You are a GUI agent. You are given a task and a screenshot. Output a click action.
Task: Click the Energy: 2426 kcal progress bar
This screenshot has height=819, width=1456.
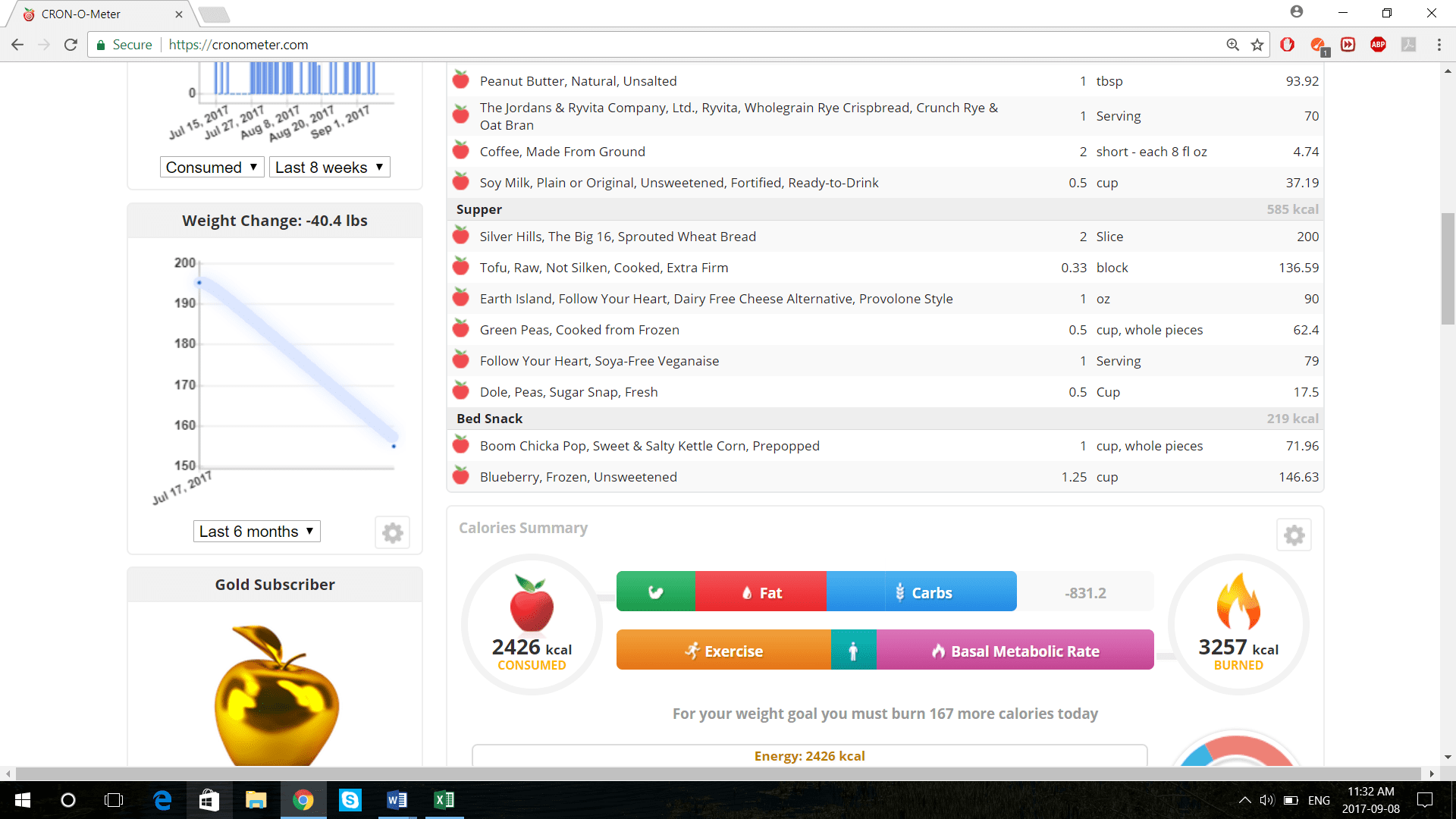click(x=809, y=755)
